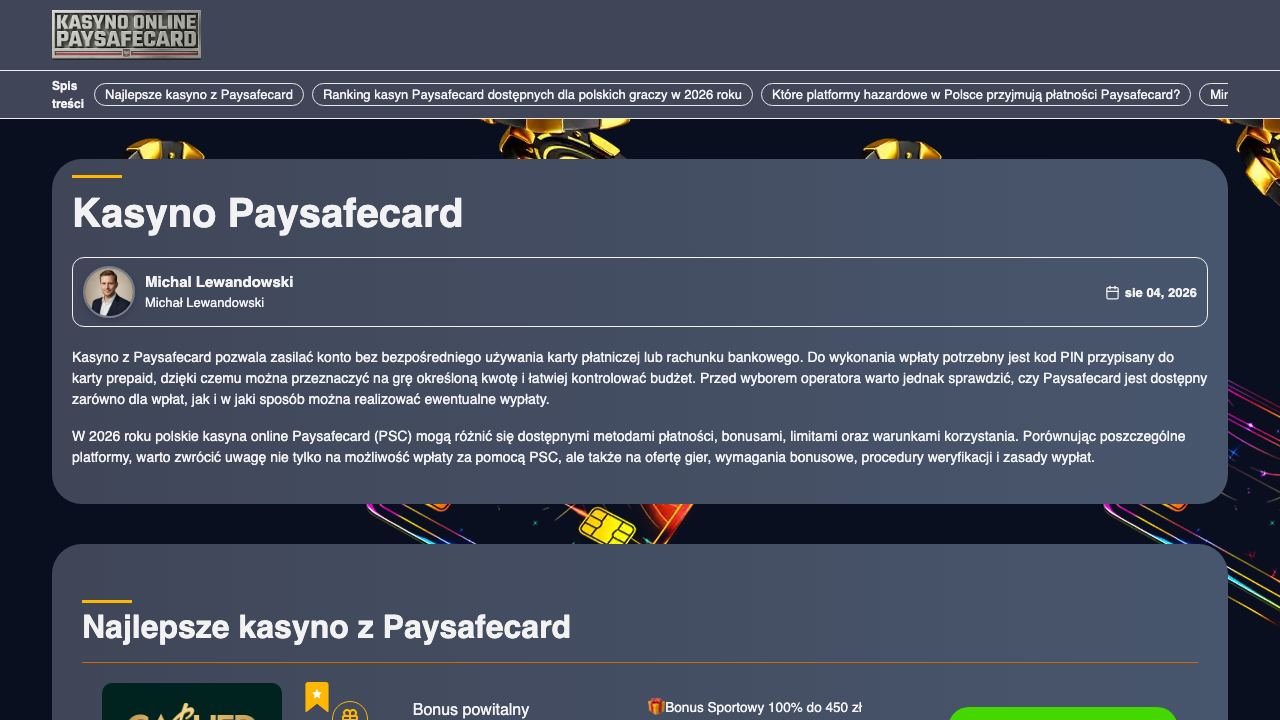This screenshot has height=720, width=1280.
Task: Jump to 'Najlepsze kasyno z Paysafecard' contents link
Action: (x=199, y=95)
